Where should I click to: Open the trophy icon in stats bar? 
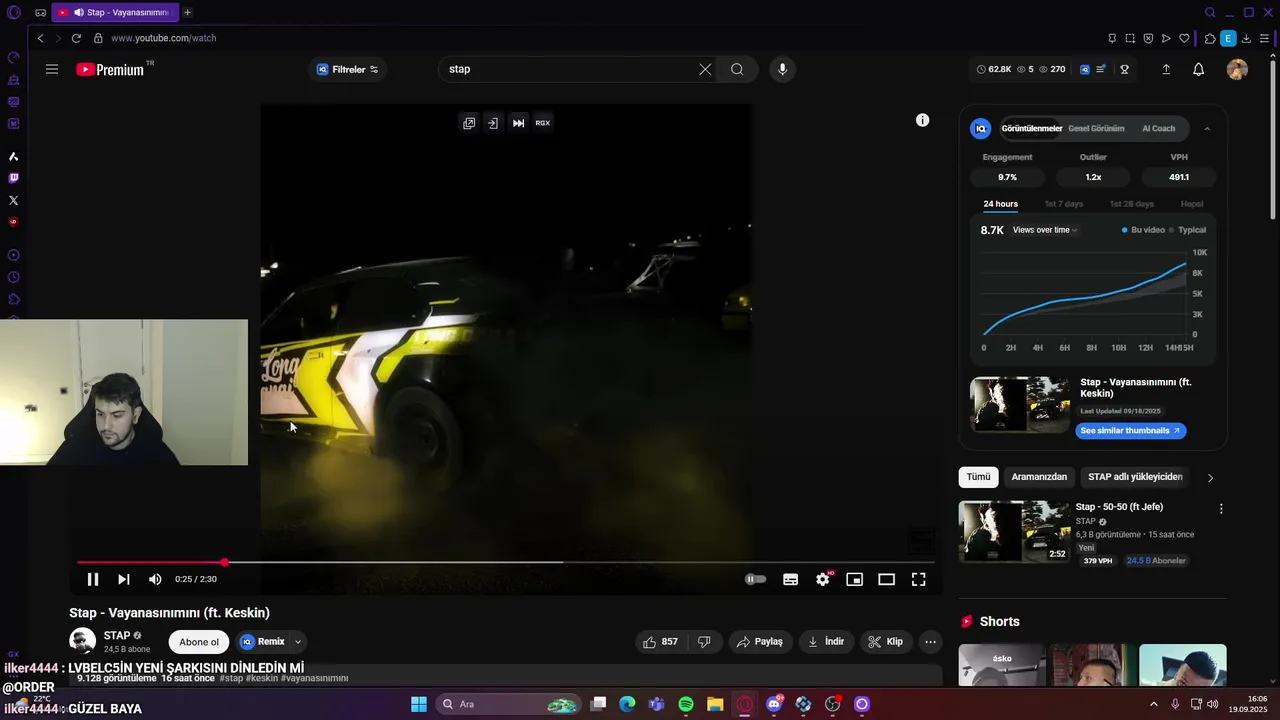1125,69
